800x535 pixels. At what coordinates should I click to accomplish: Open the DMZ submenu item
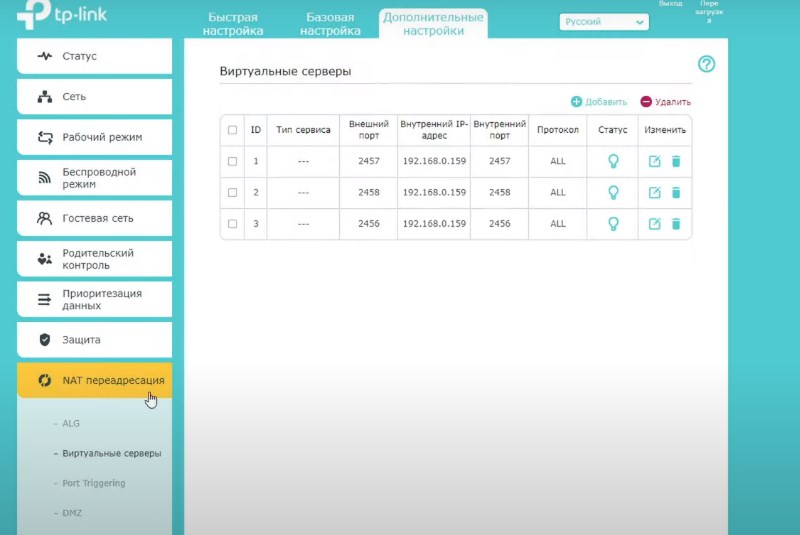point(72,513)
